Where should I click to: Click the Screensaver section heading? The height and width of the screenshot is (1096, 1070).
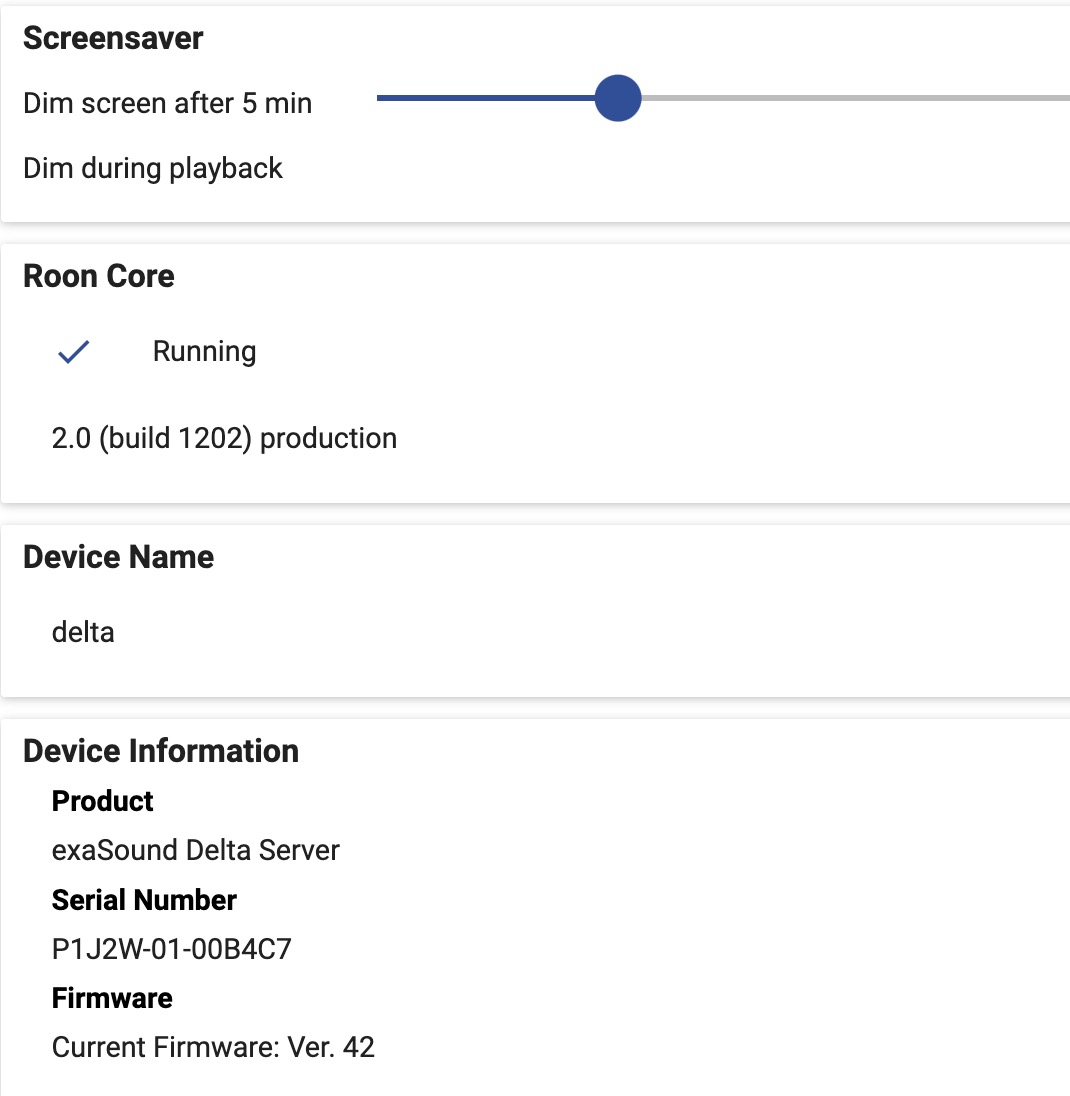point(113,38)
